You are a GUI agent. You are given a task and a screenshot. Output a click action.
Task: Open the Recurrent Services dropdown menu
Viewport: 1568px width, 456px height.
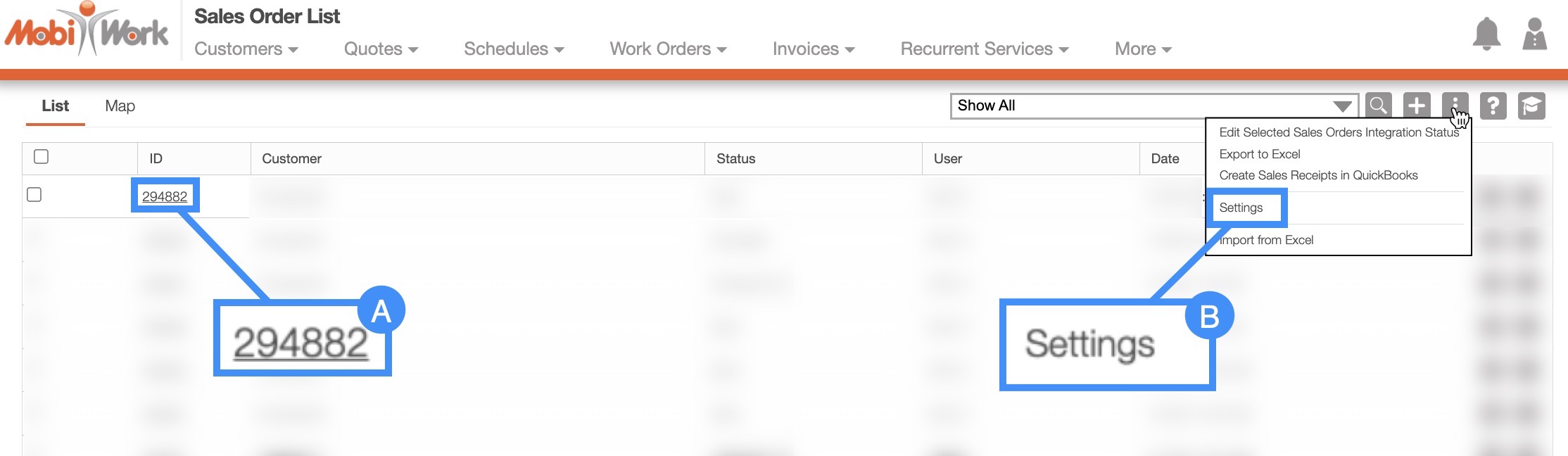pos(984,49)
